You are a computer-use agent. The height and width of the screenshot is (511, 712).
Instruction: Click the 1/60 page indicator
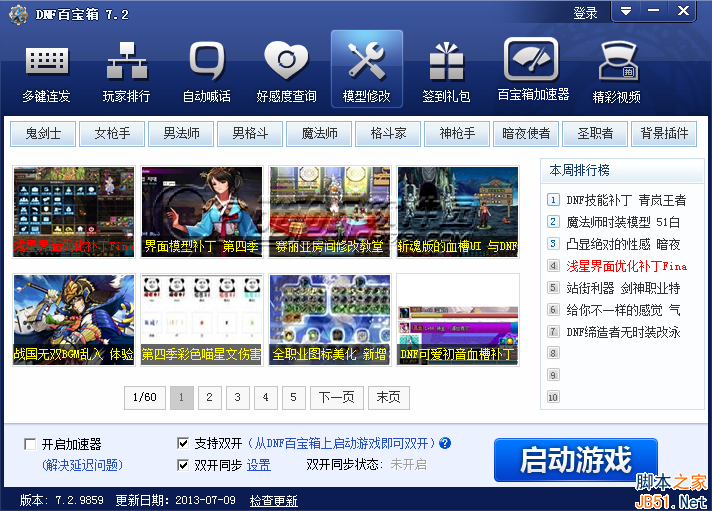145,398
